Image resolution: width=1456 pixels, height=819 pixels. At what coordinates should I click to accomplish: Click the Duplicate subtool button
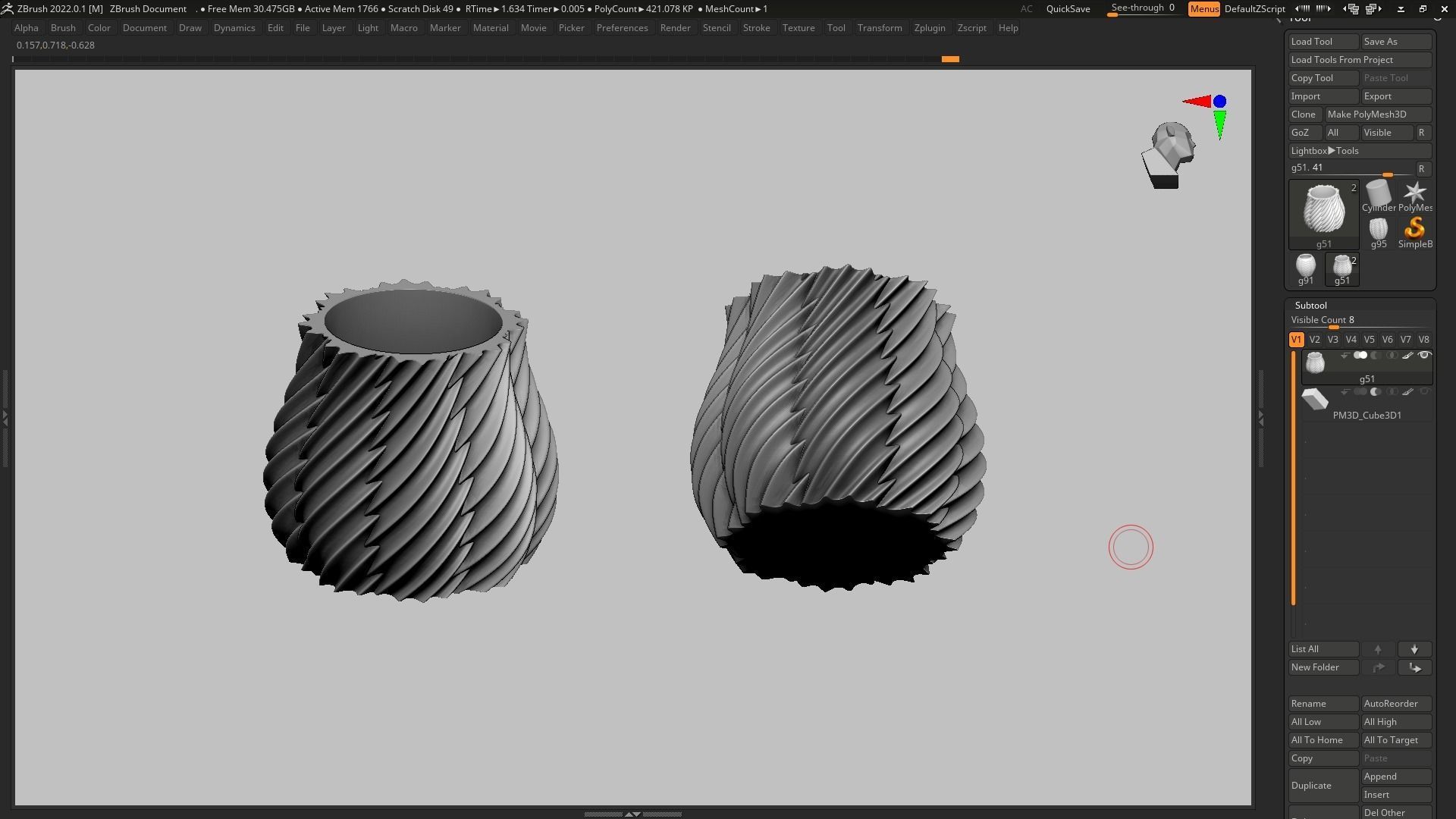[x=1323, y=786]
